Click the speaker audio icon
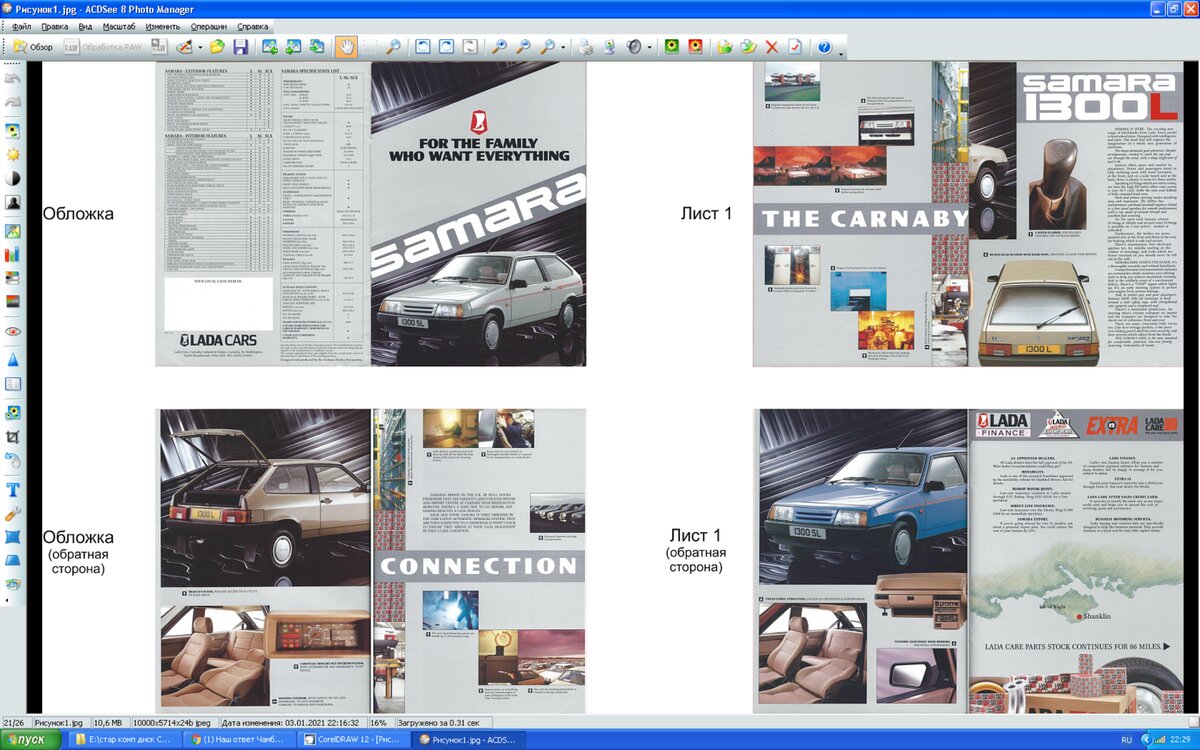This screenshot has width=1200, height=750. click(x=634, y=47)
